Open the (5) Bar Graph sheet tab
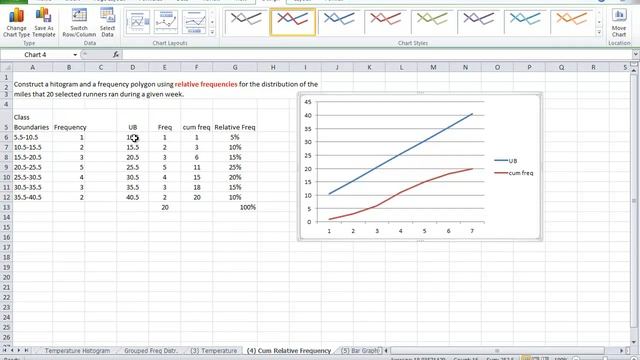This screenshot has width=640, height=360. 360,351
